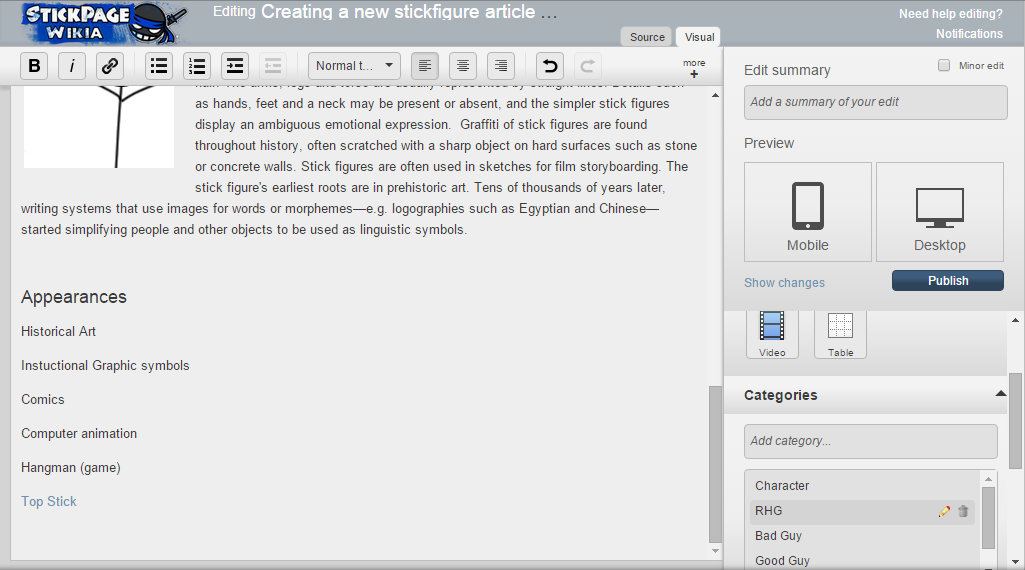Image resolution: width=1025 pixels, height=570 pixels.
Task: Switch to Source editing tab
Action: [x=647, y=37]
